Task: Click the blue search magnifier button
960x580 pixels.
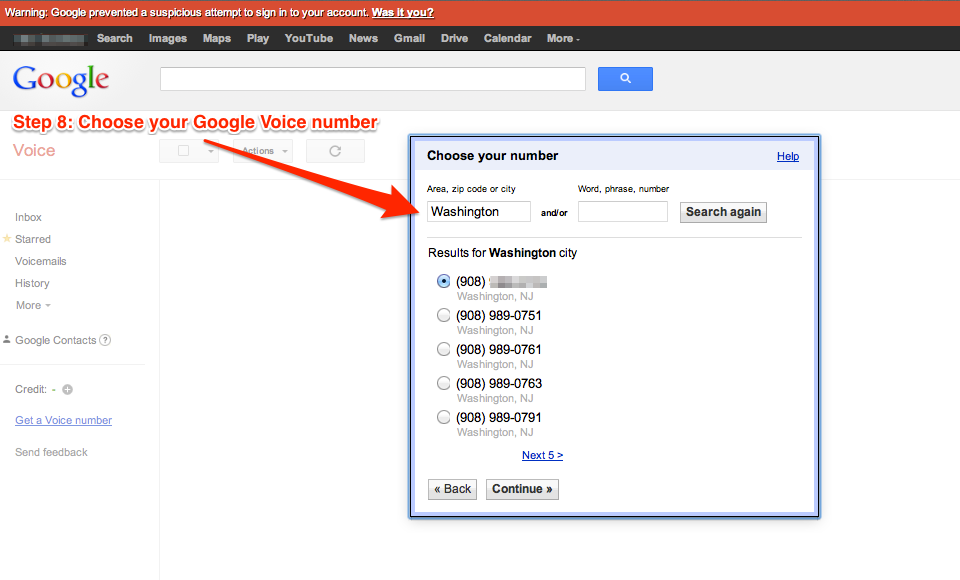Action: [625, 79]
